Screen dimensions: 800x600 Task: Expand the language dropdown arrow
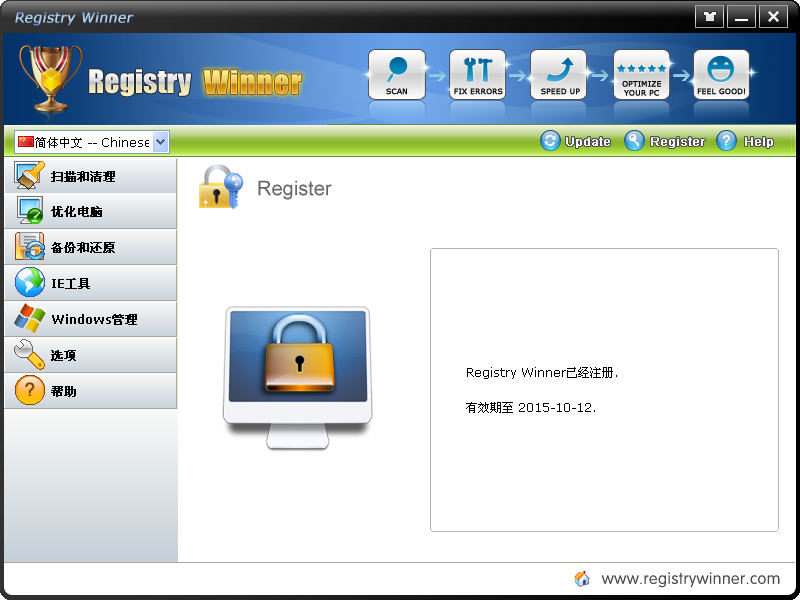pos(161,142)
